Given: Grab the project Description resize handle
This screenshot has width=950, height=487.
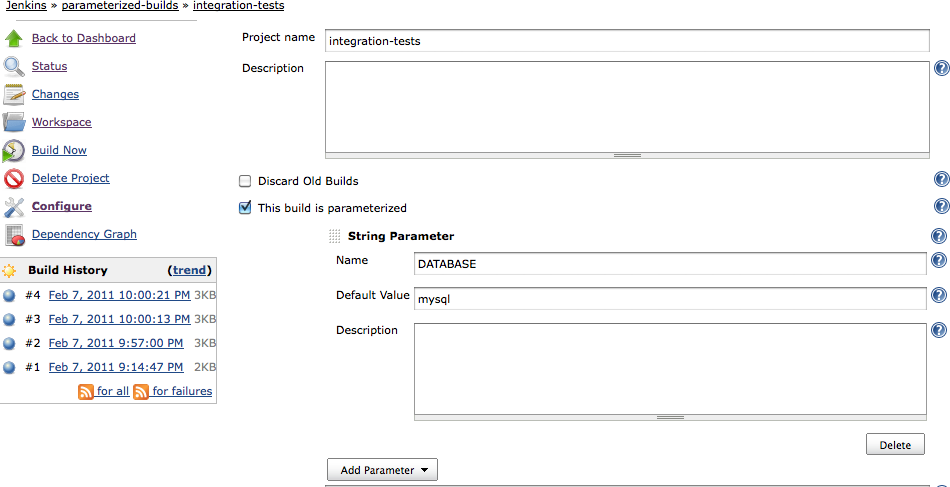Looking at the screenshot, I should point(627,156).
